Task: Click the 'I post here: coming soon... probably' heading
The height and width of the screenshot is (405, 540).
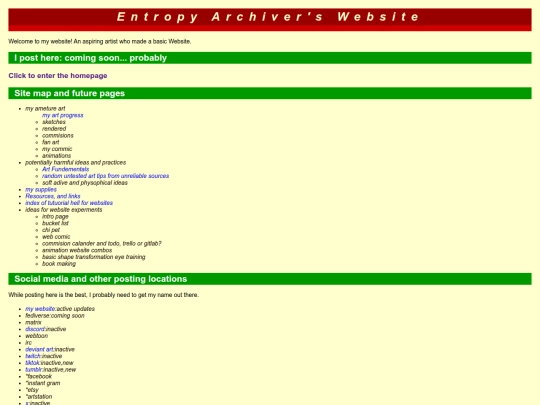Action: (270, 58)
